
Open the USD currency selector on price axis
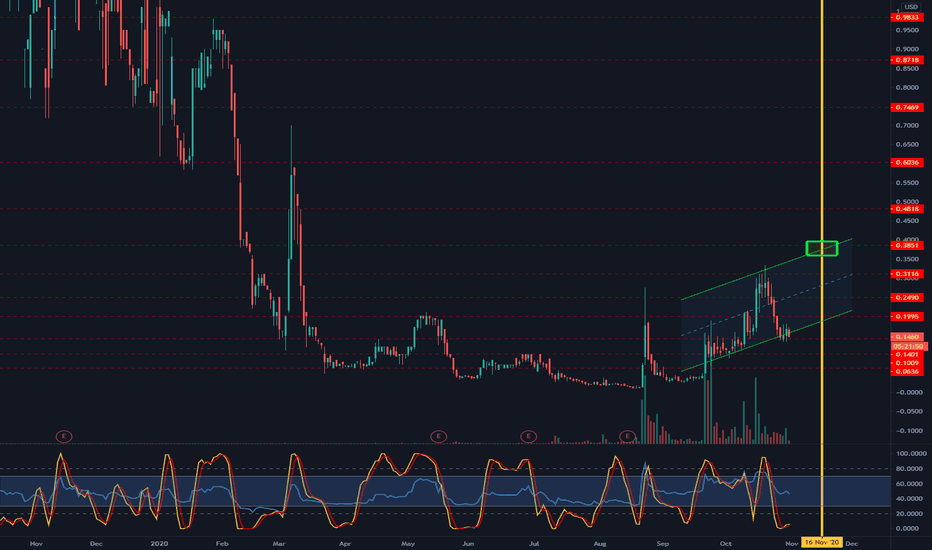click(911, 7)
